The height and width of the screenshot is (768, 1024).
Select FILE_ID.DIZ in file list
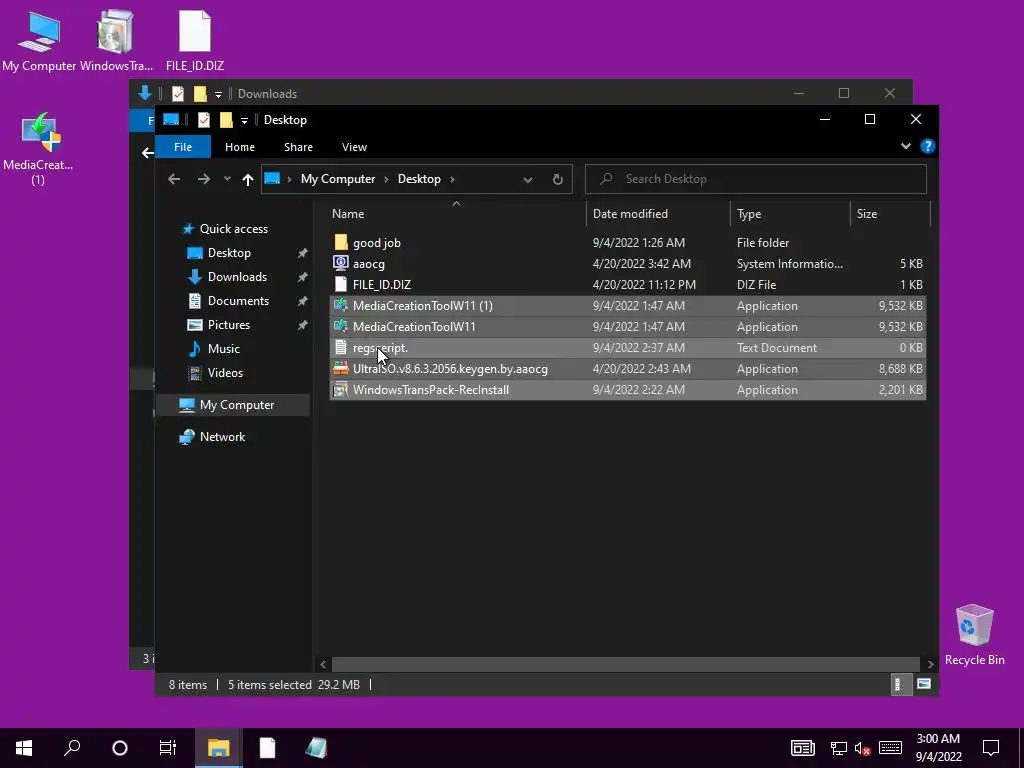pyautogui.click(x=628, y=285)
